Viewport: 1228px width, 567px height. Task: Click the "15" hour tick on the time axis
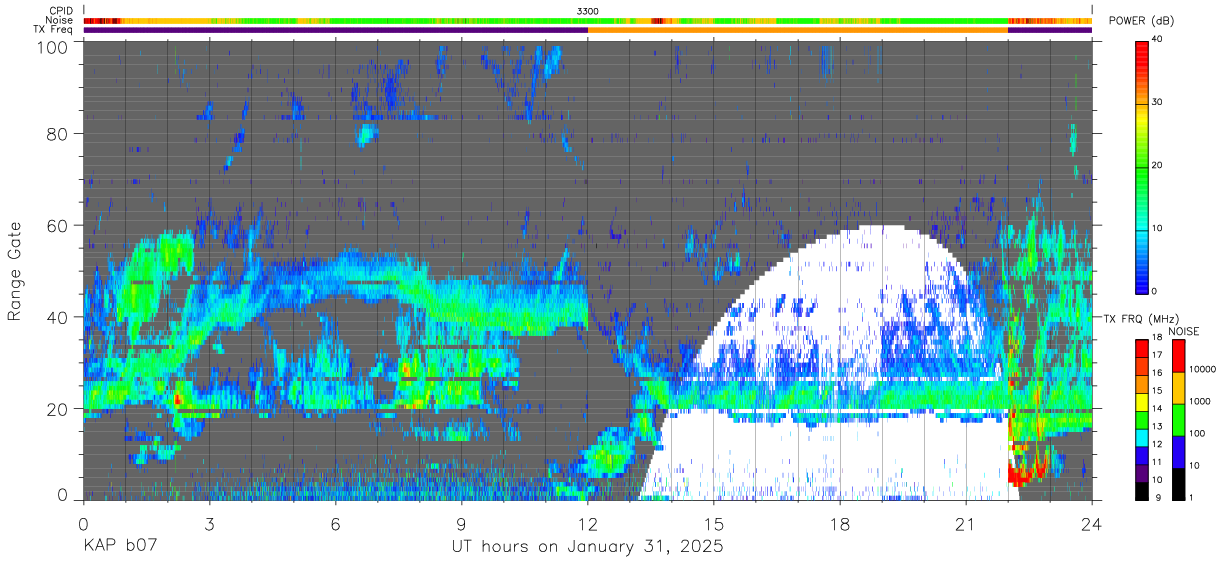pos(714,523)
